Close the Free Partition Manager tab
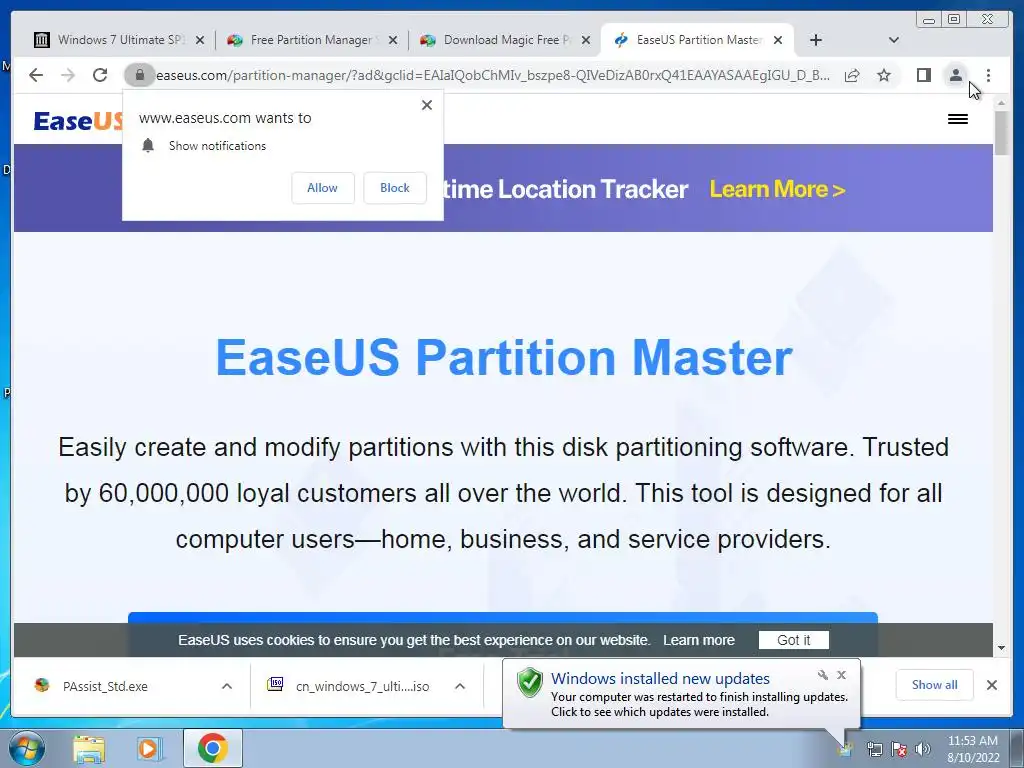The image size is (1024, 768). [392, 40]
